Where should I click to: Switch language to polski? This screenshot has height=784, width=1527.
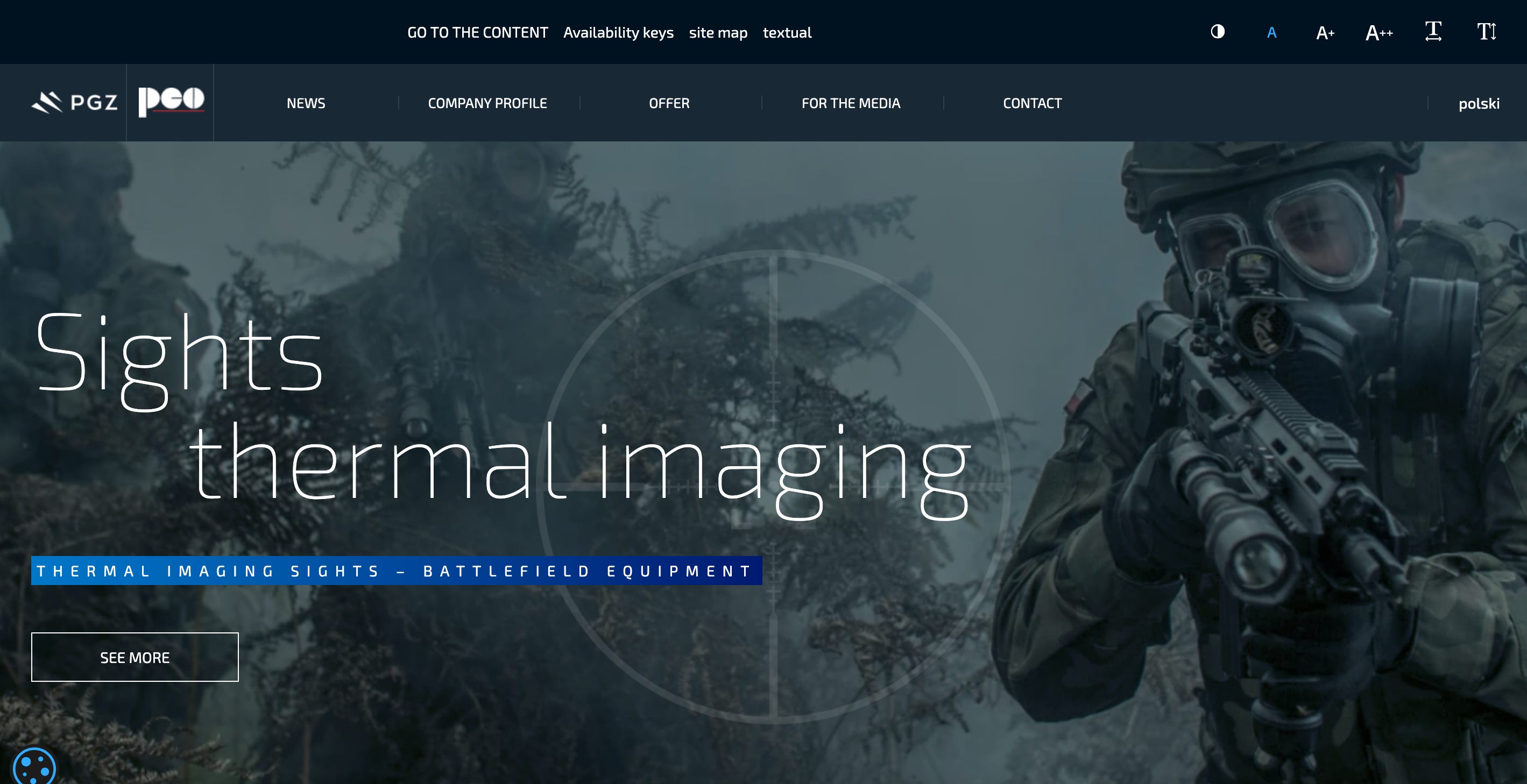(1479, 104)
